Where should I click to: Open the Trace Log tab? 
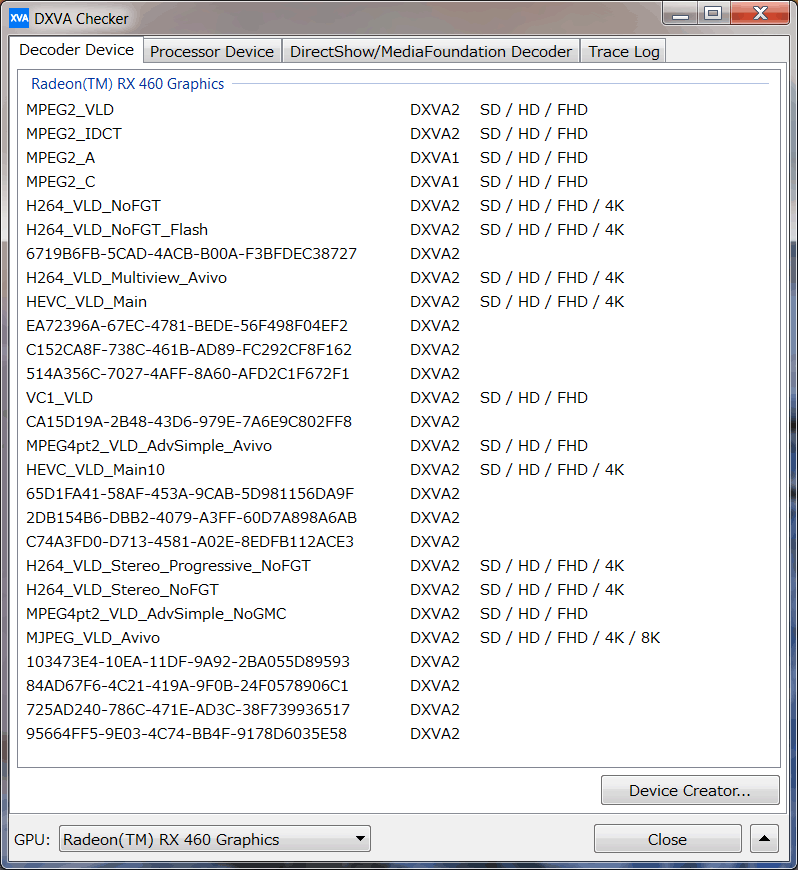pos(624,52)
